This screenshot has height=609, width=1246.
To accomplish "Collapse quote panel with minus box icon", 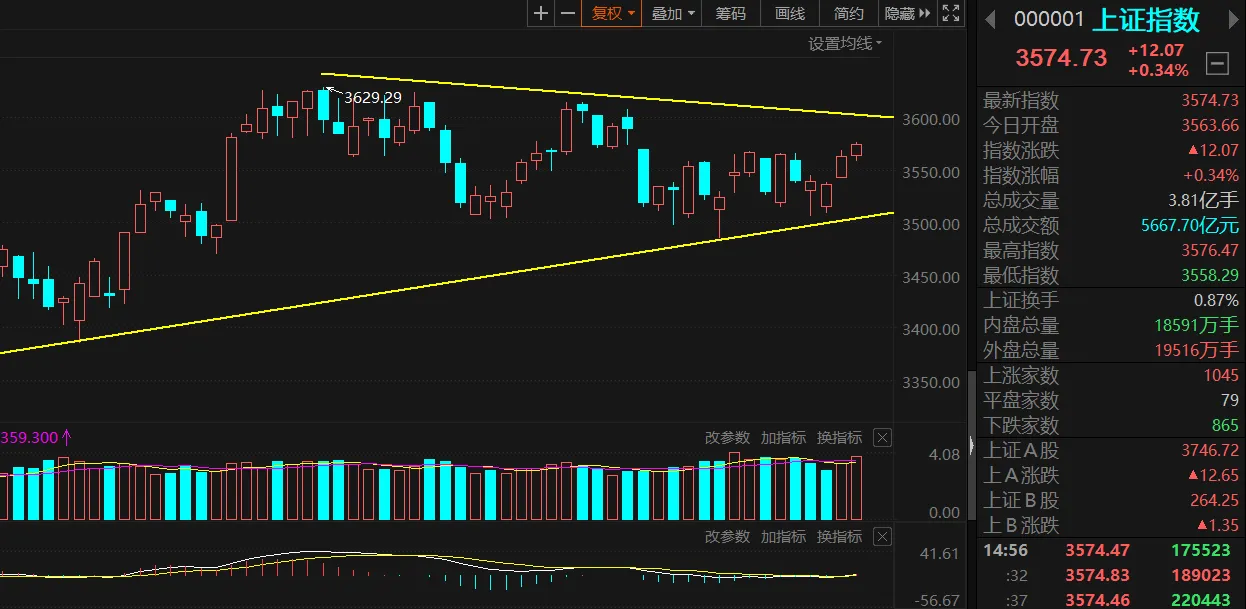I will coord(1218,64).
